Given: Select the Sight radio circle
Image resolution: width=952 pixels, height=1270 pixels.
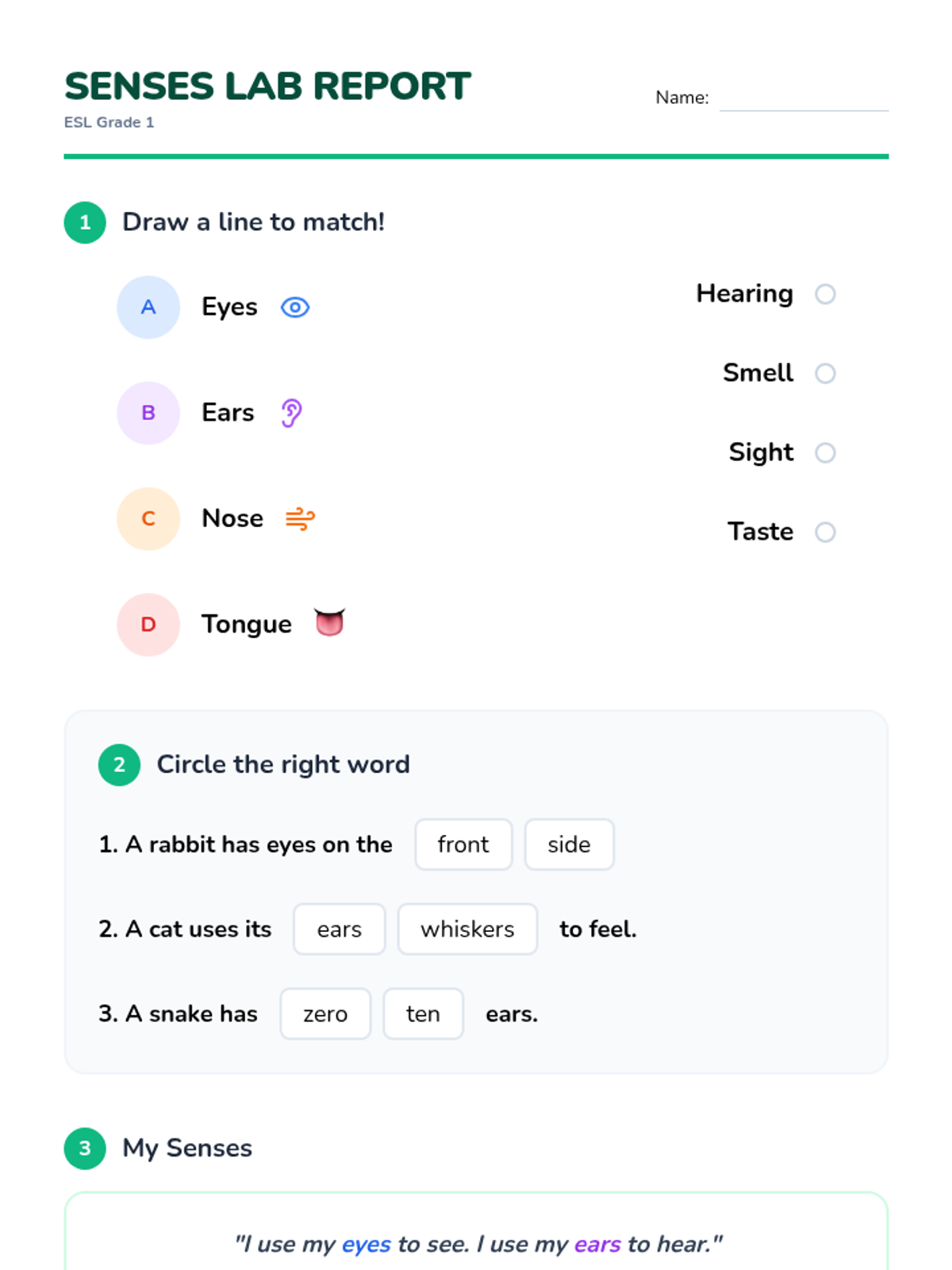Looking at the screenshot, I should tap(825, 452).
